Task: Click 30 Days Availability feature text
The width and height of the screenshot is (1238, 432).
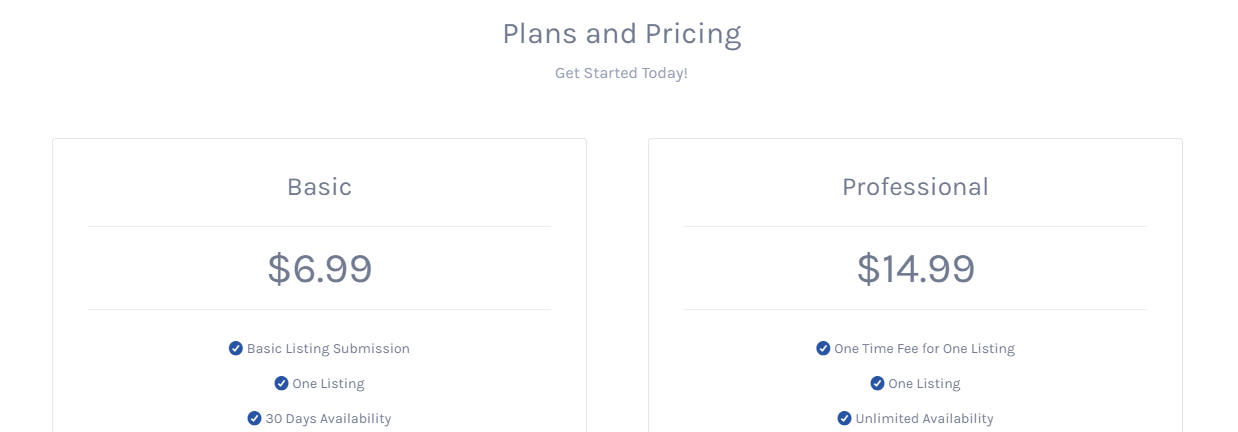Action: pyautogui.click(x=328, y=419)
